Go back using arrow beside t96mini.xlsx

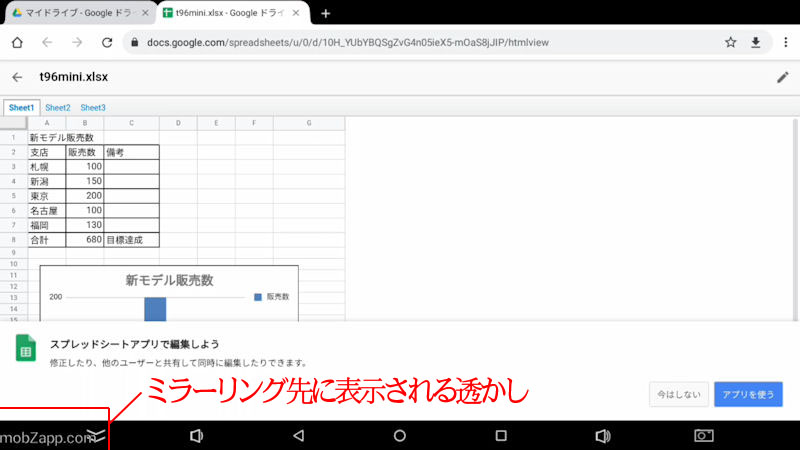17,77
